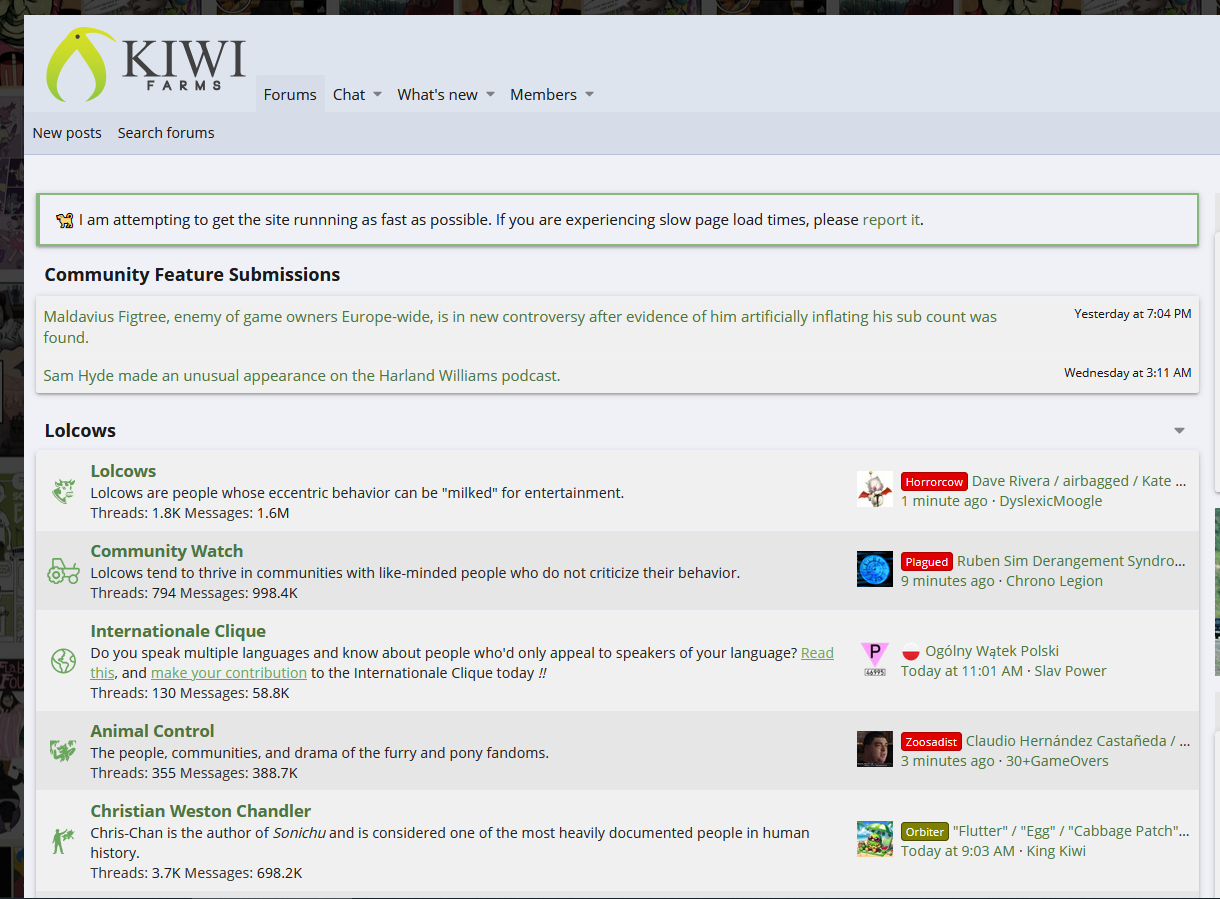
Task: Click the Orbiter olive label
Action: tap(925, 831)
